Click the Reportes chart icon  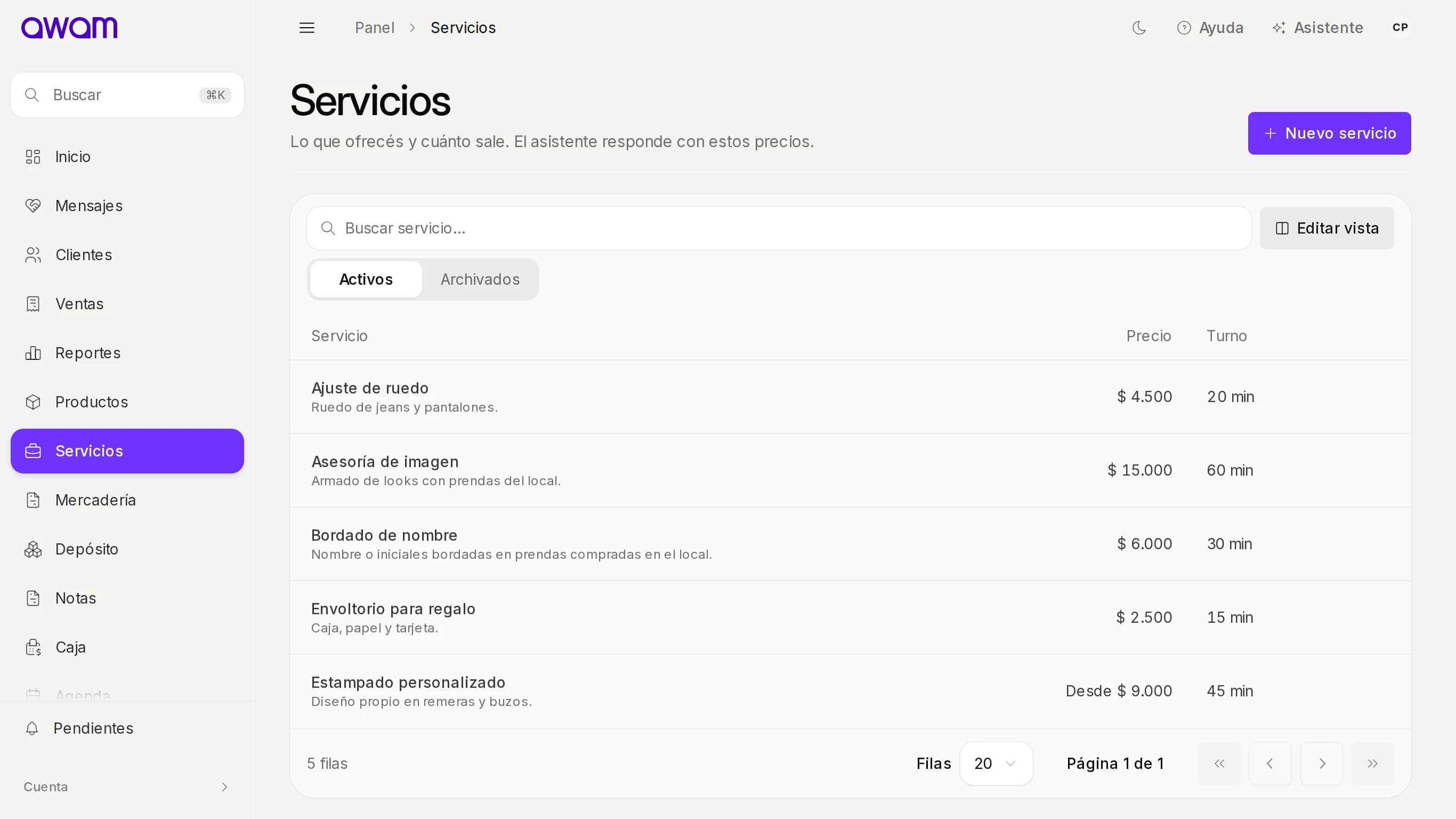point(34,353)
